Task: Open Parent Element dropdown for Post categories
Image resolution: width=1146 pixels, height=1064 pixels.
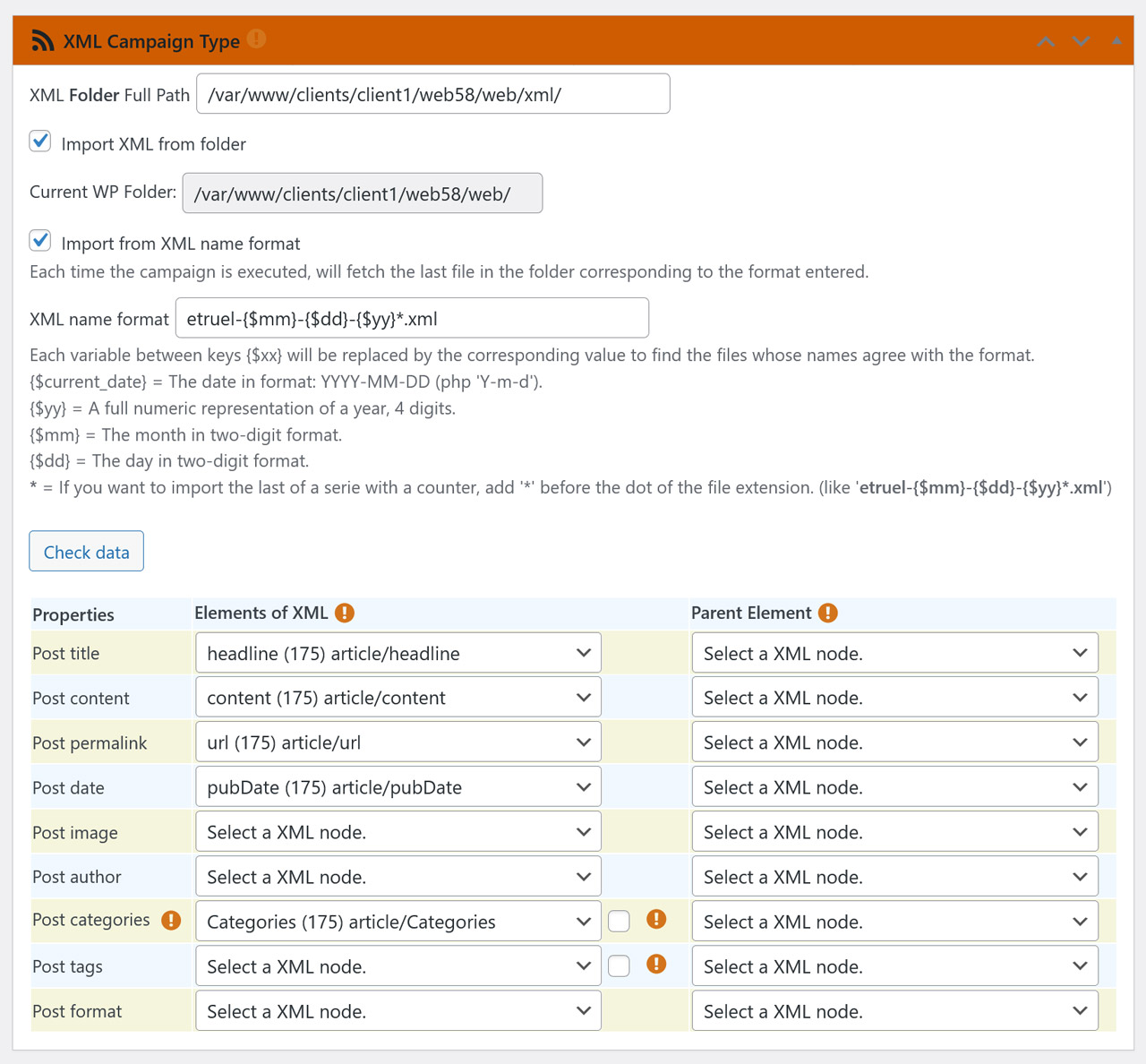Action: (x=895, y=922)
